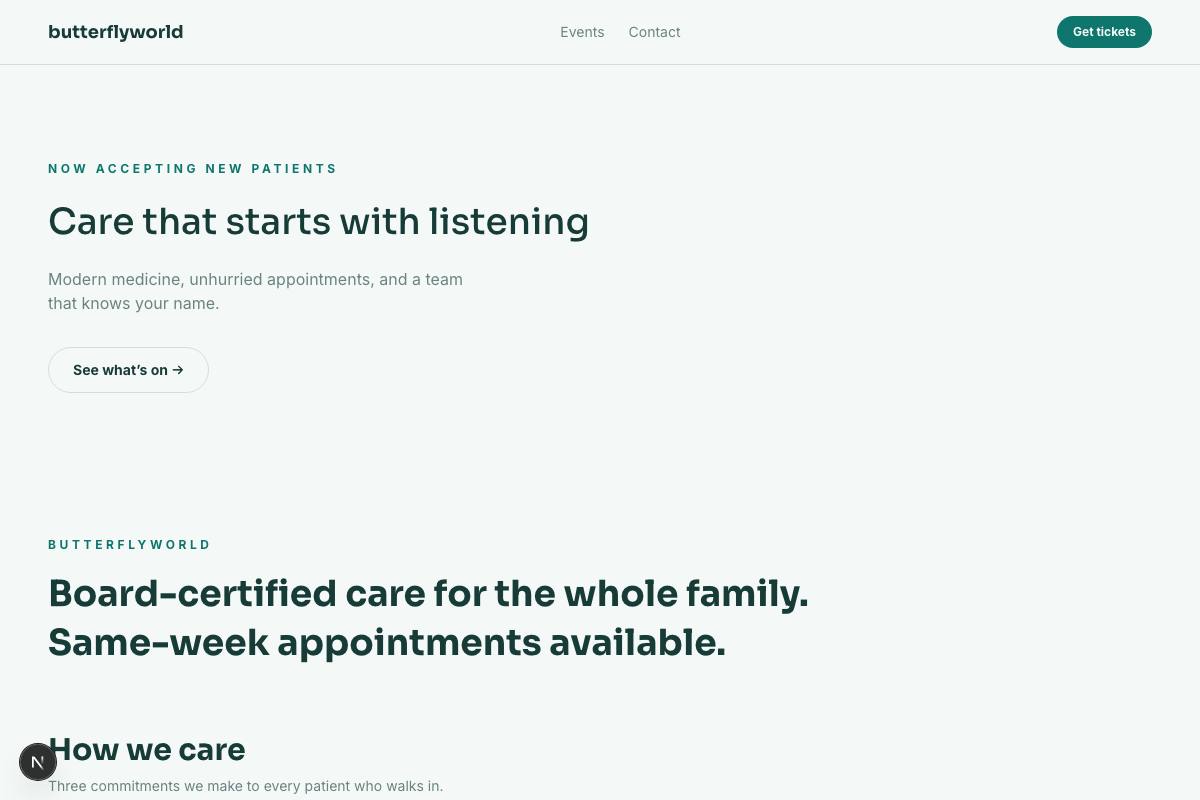The image size is (1200, 800).
Task: Click the How we care heading
Action: pyautogui.click(x=147, y=749)
